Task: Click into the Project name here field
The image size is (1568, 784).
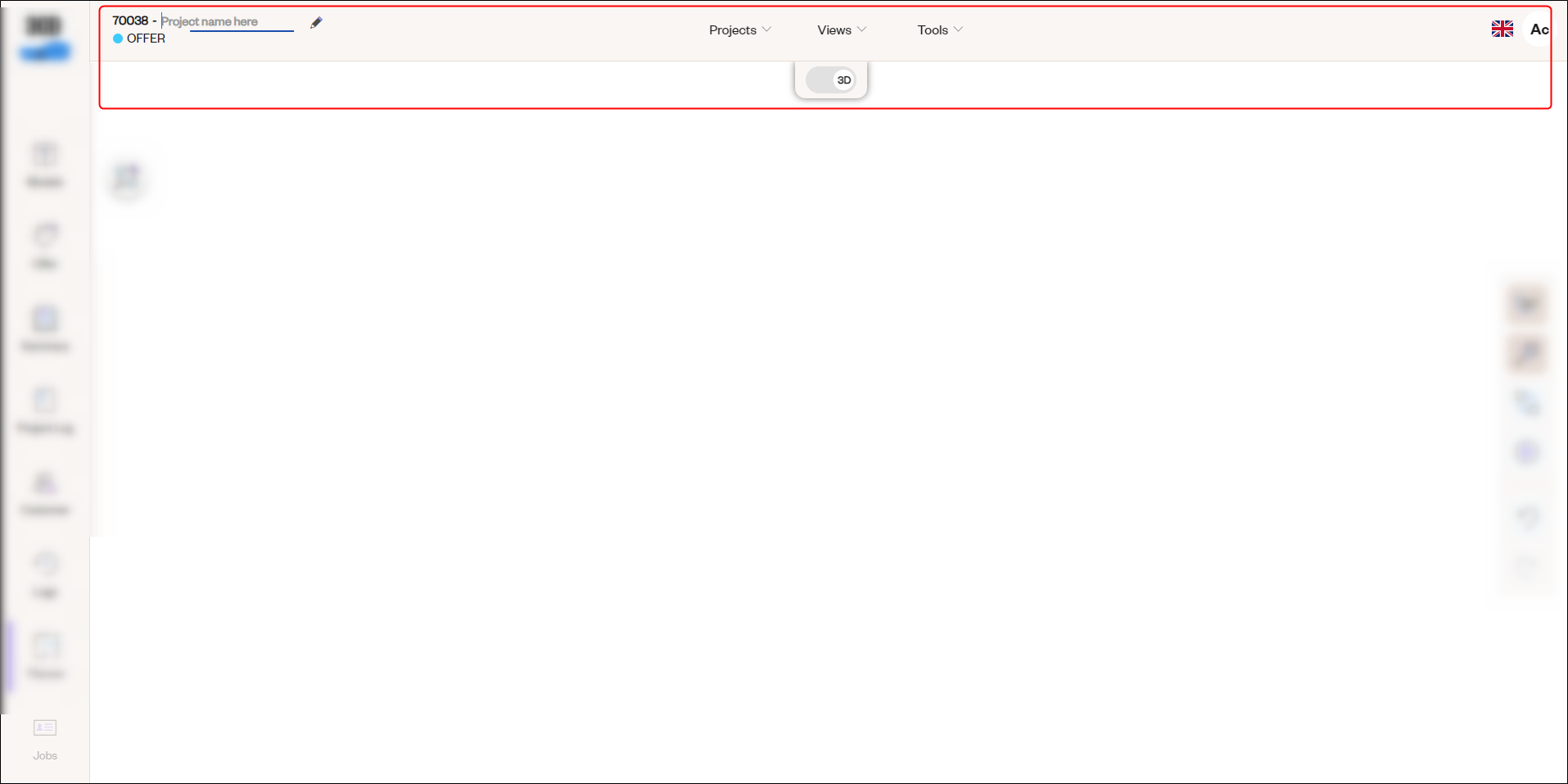Action: 227,22
